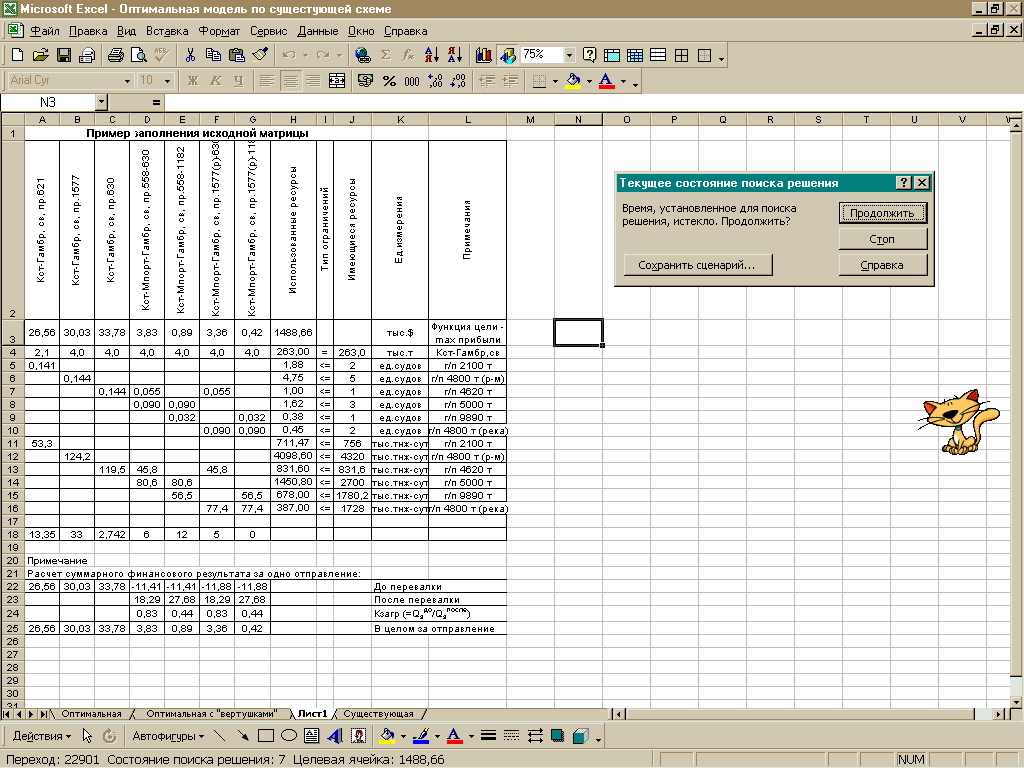Insert Clip Art picture icon
The width and height of the screenshot is (1024, 768).
coord(359,737)
